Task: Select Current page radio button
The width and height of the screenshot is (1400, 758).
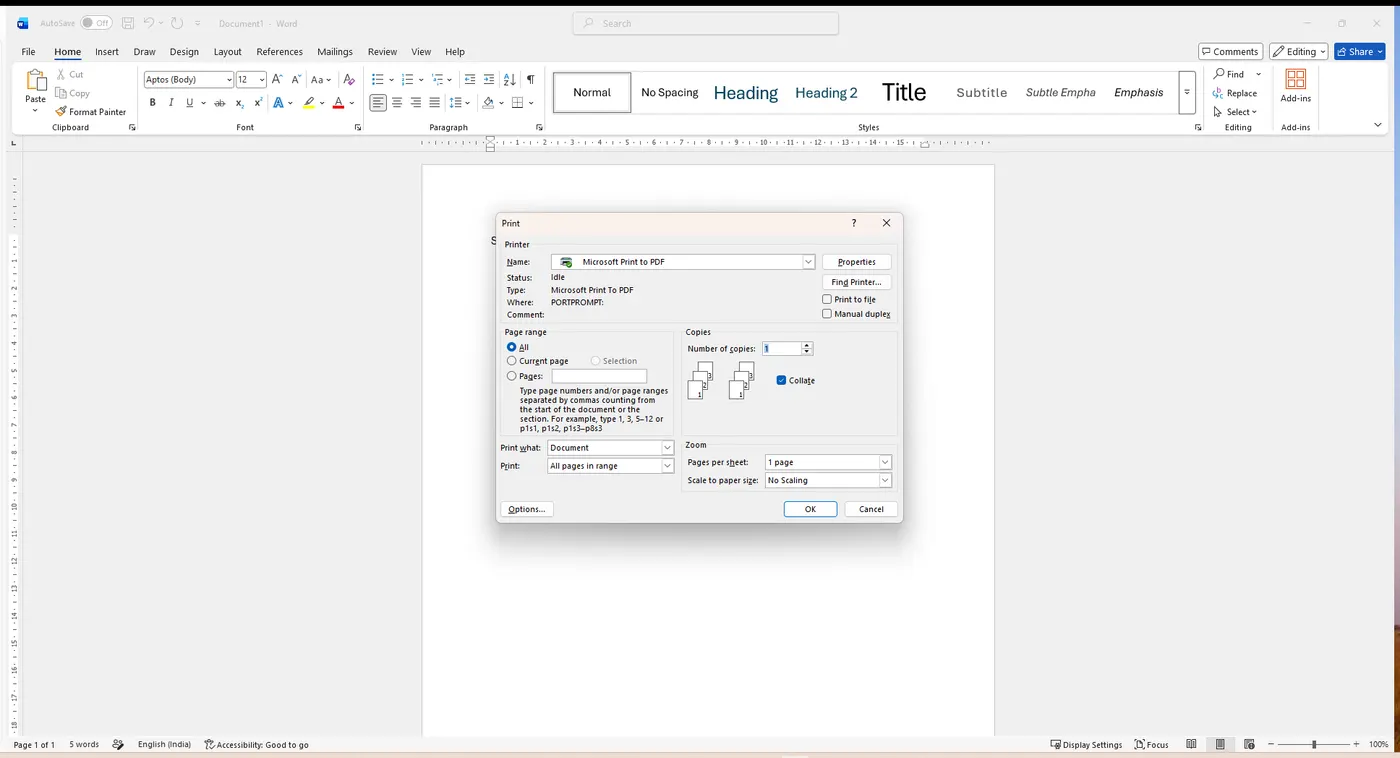Action: point(512,361)
